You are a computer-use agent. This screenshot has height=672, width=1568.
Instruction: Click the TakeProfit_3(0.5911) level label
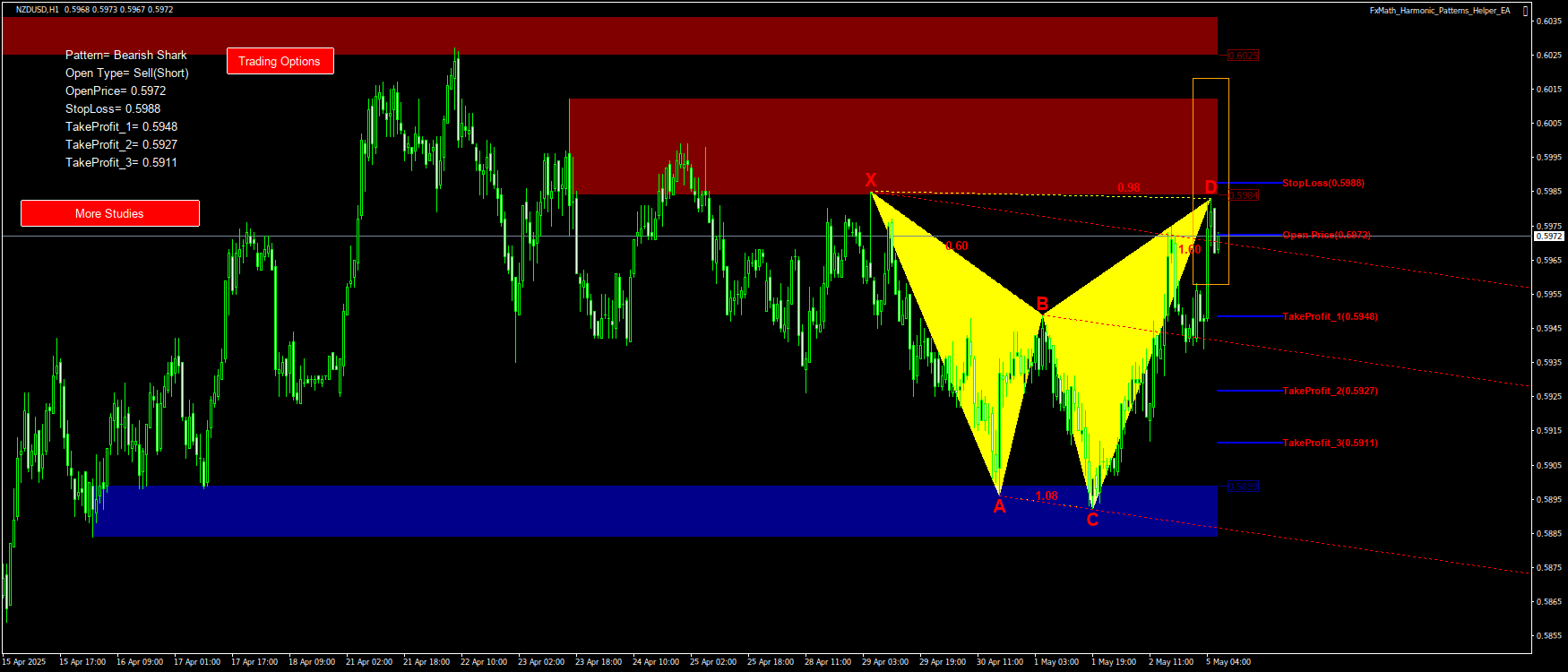point(1330,443)
